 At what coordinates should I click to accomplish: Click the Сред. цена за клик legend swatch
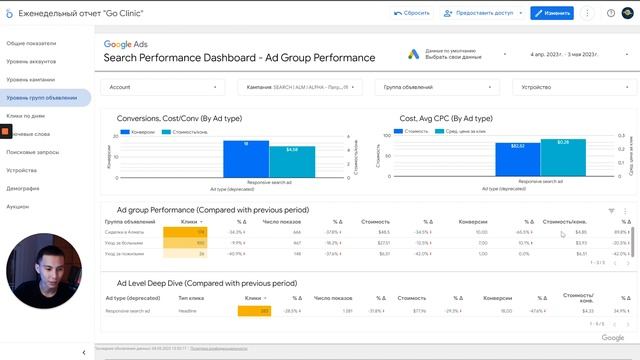(439, 131)
